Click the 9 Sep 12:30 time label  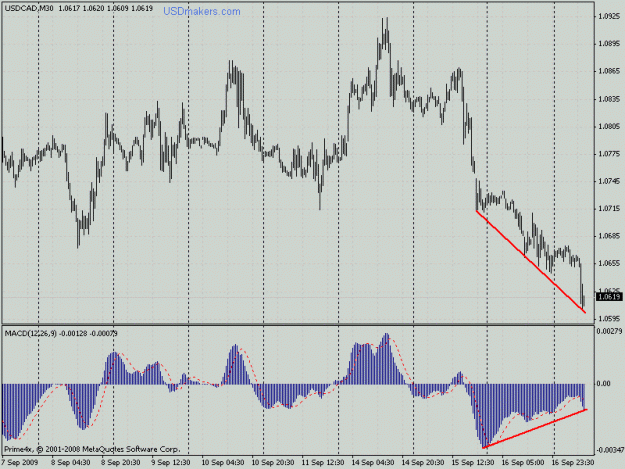[170, 462]
